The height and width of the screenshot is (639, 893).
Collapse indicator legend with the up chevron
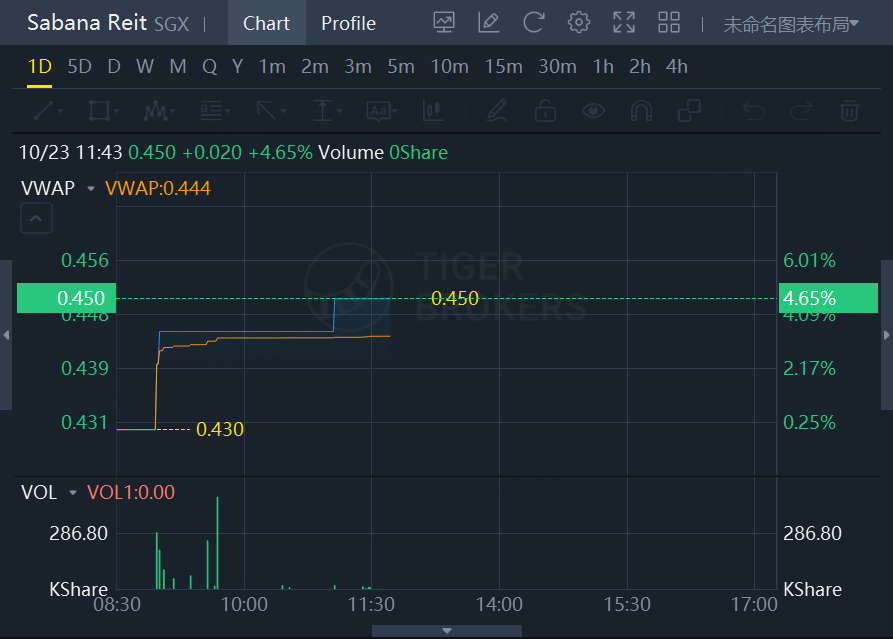coord(36,218)
